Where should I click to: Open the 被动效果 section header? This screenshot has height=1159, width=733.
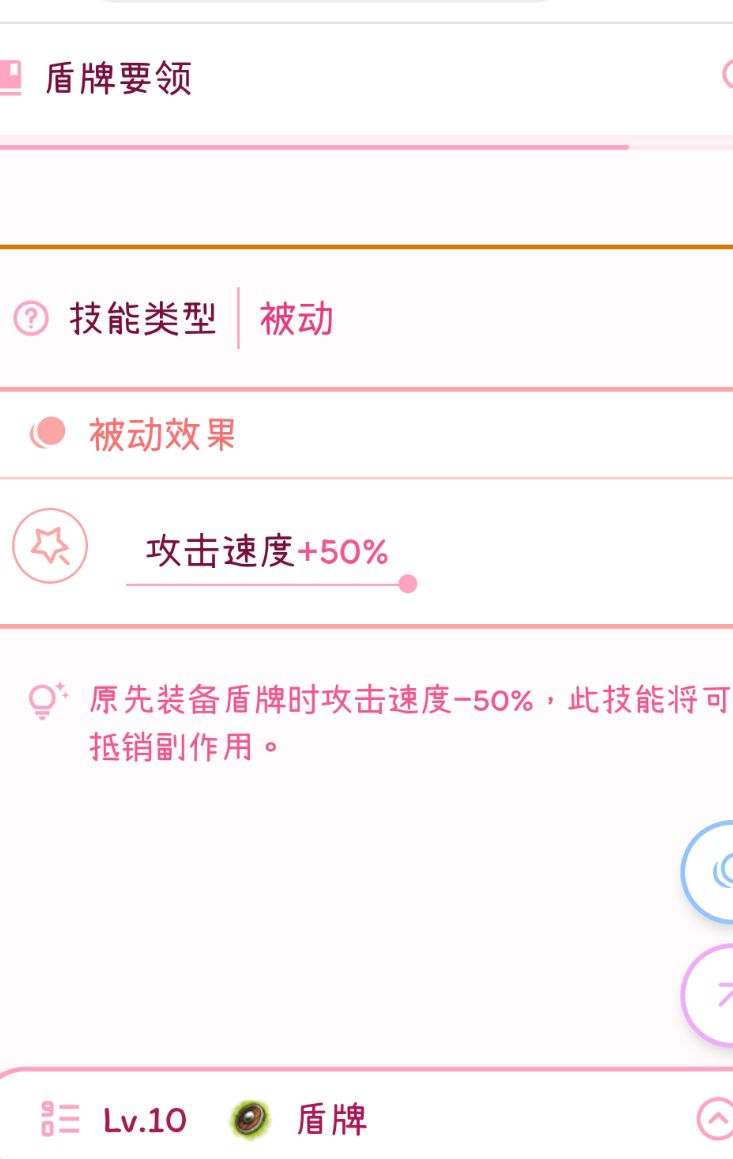click(162, 435)
